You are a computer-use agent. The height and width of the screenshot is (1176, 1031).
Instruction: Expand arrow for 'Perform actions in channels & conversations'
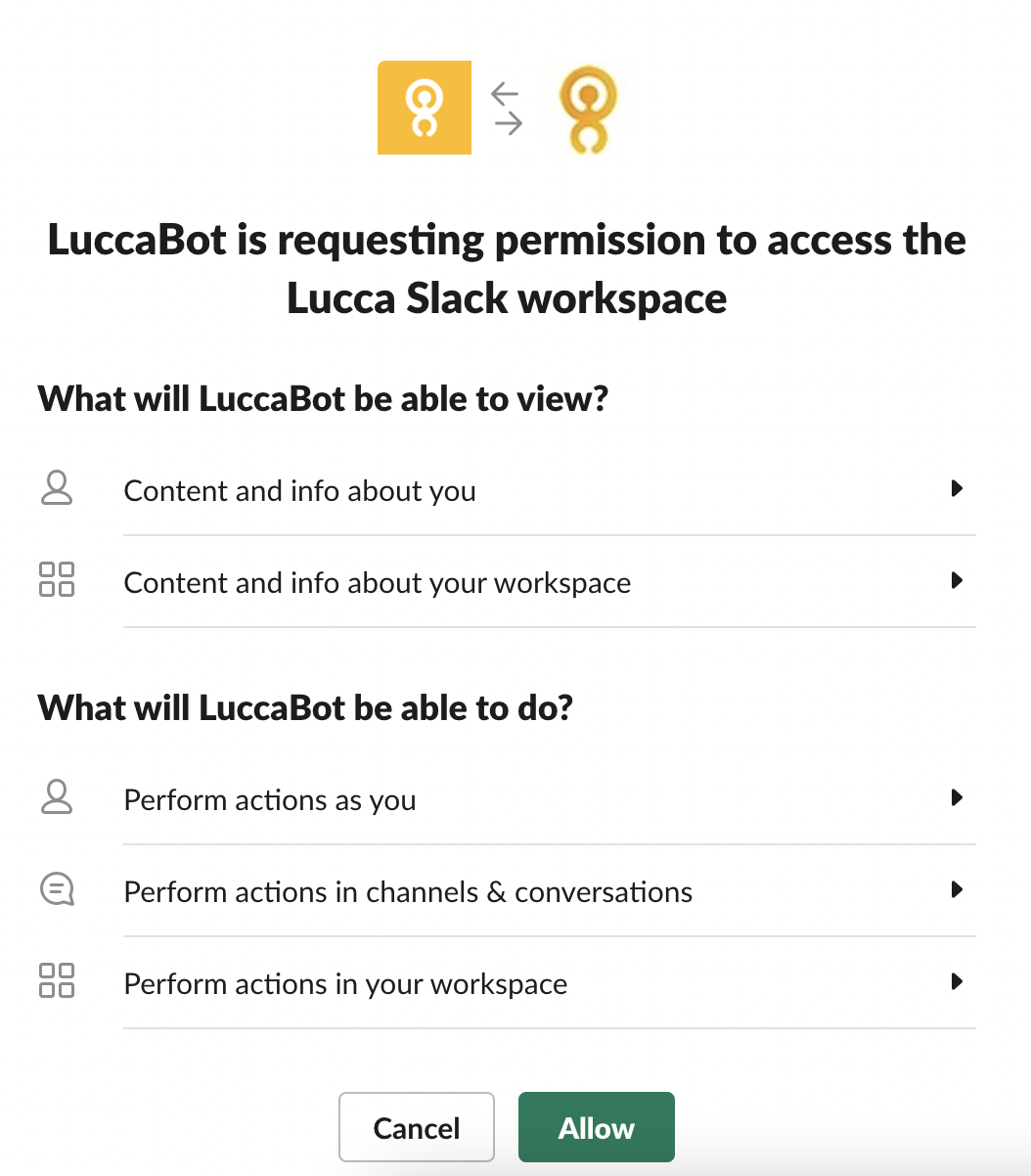(x=958, y=889)
